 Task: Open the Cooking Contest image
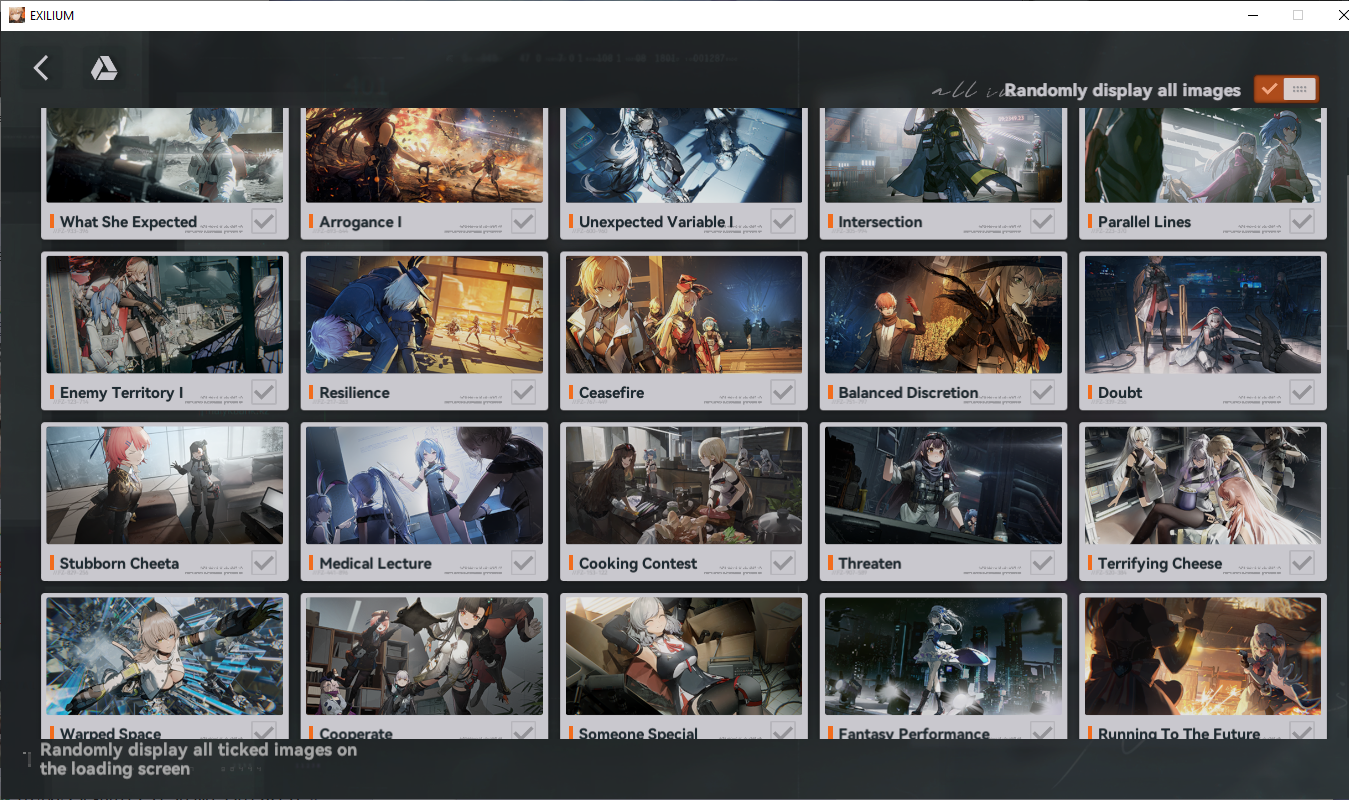pyautogui.click(x=684, y=486)
